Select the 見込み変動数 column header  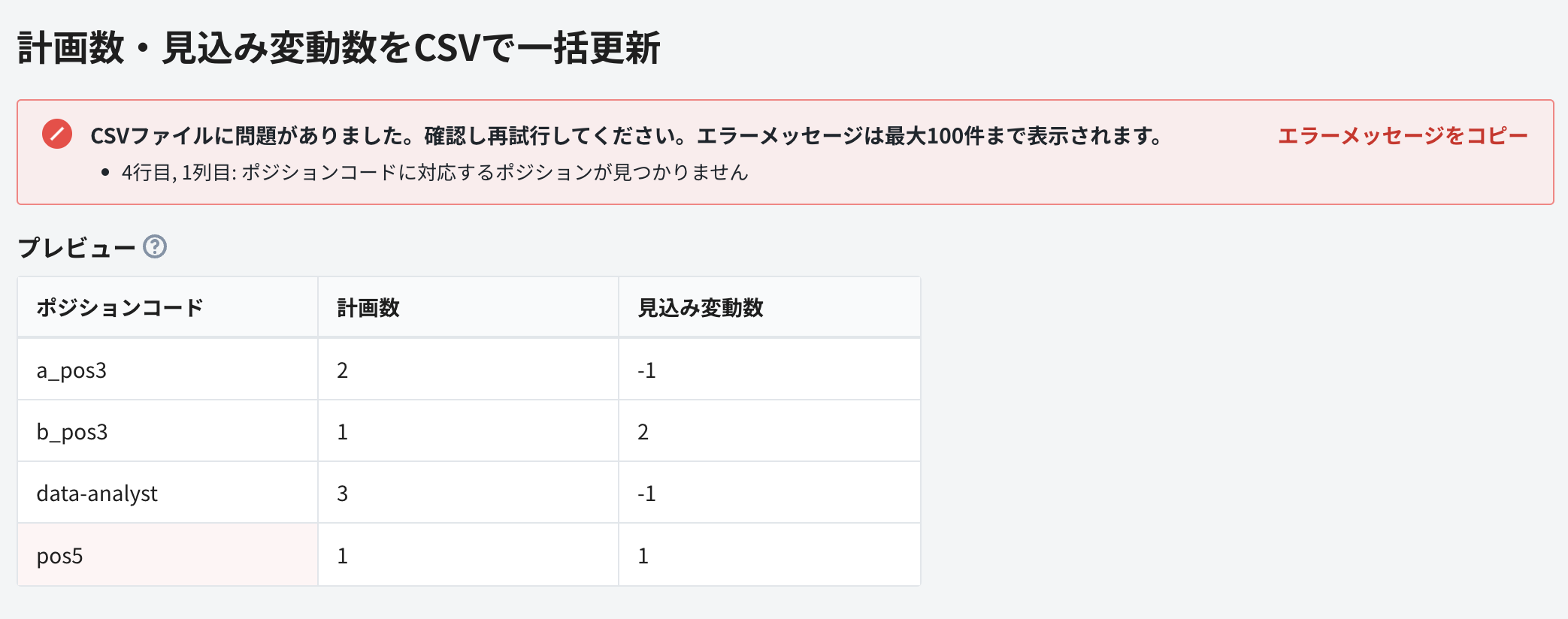[703, 306]
